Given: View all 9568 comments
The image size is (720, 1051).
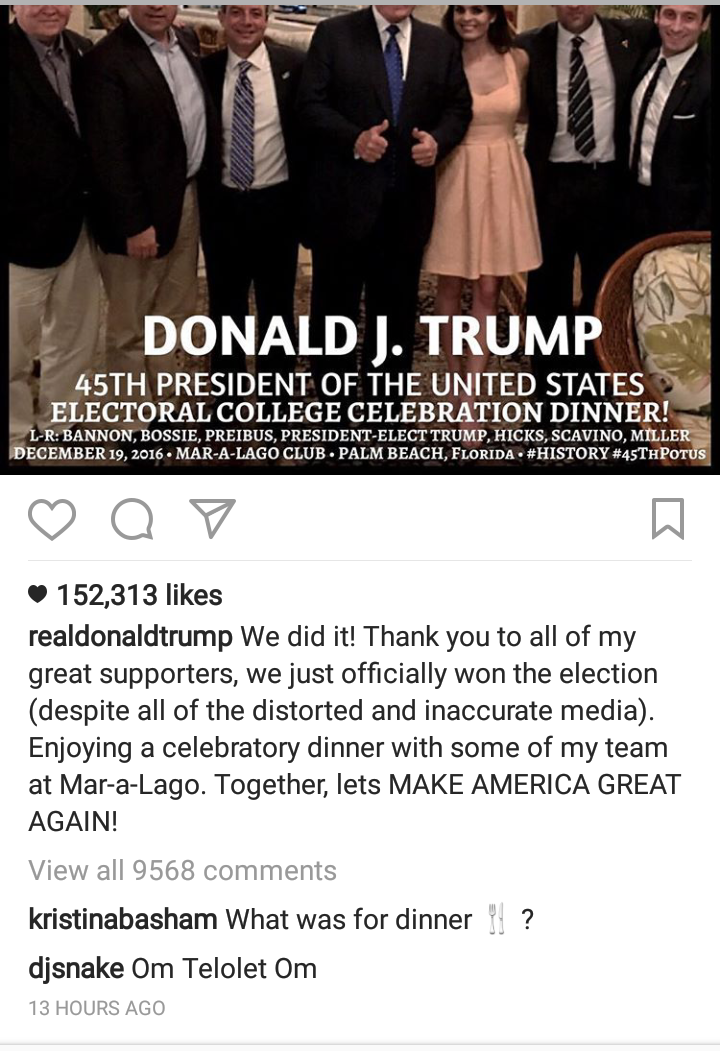Looking at the screenshot, I should [182, 870].
